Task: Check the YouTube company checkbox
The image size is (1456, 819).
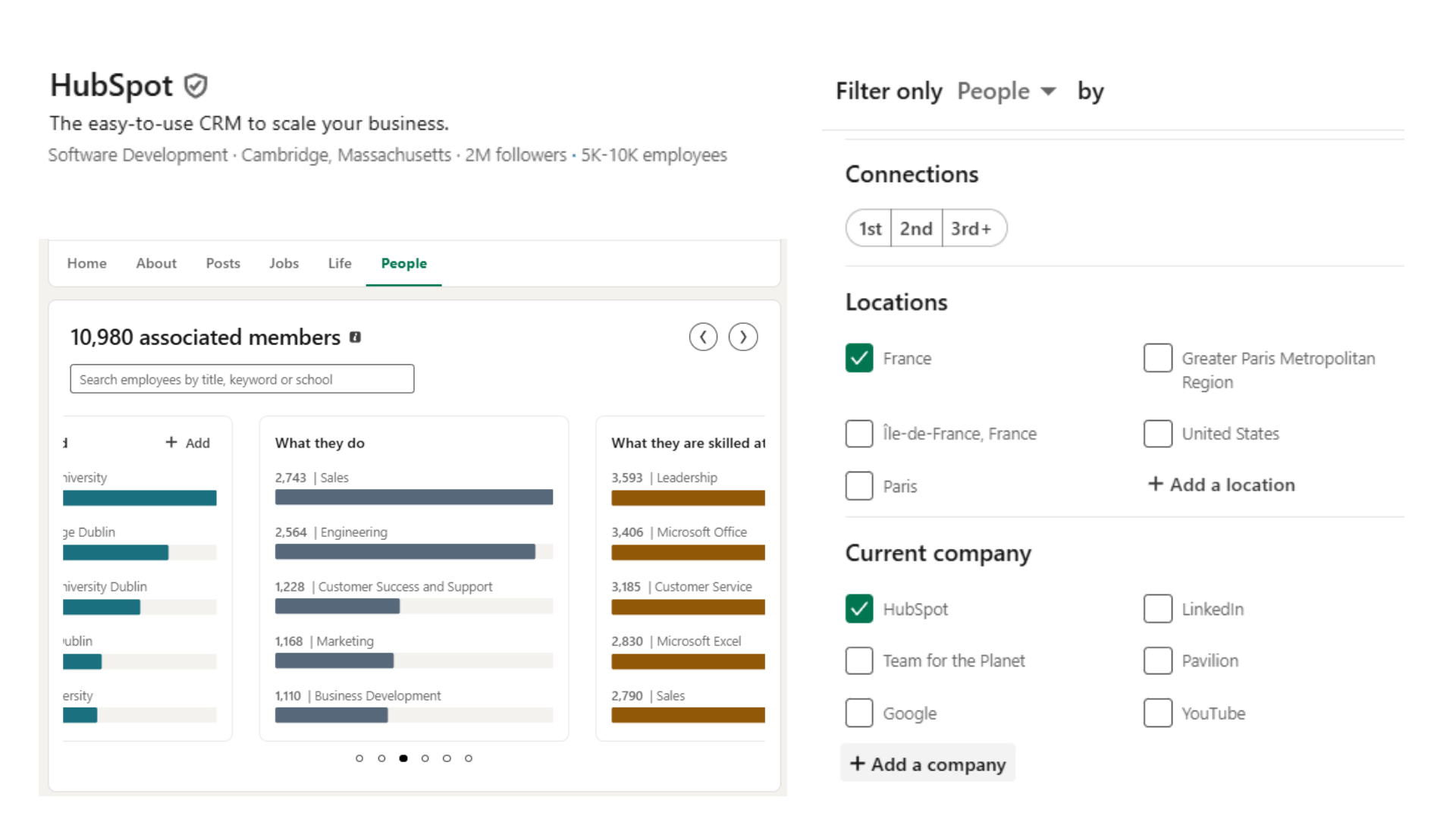Action: pyautogui.click(x=1158, y=713)
